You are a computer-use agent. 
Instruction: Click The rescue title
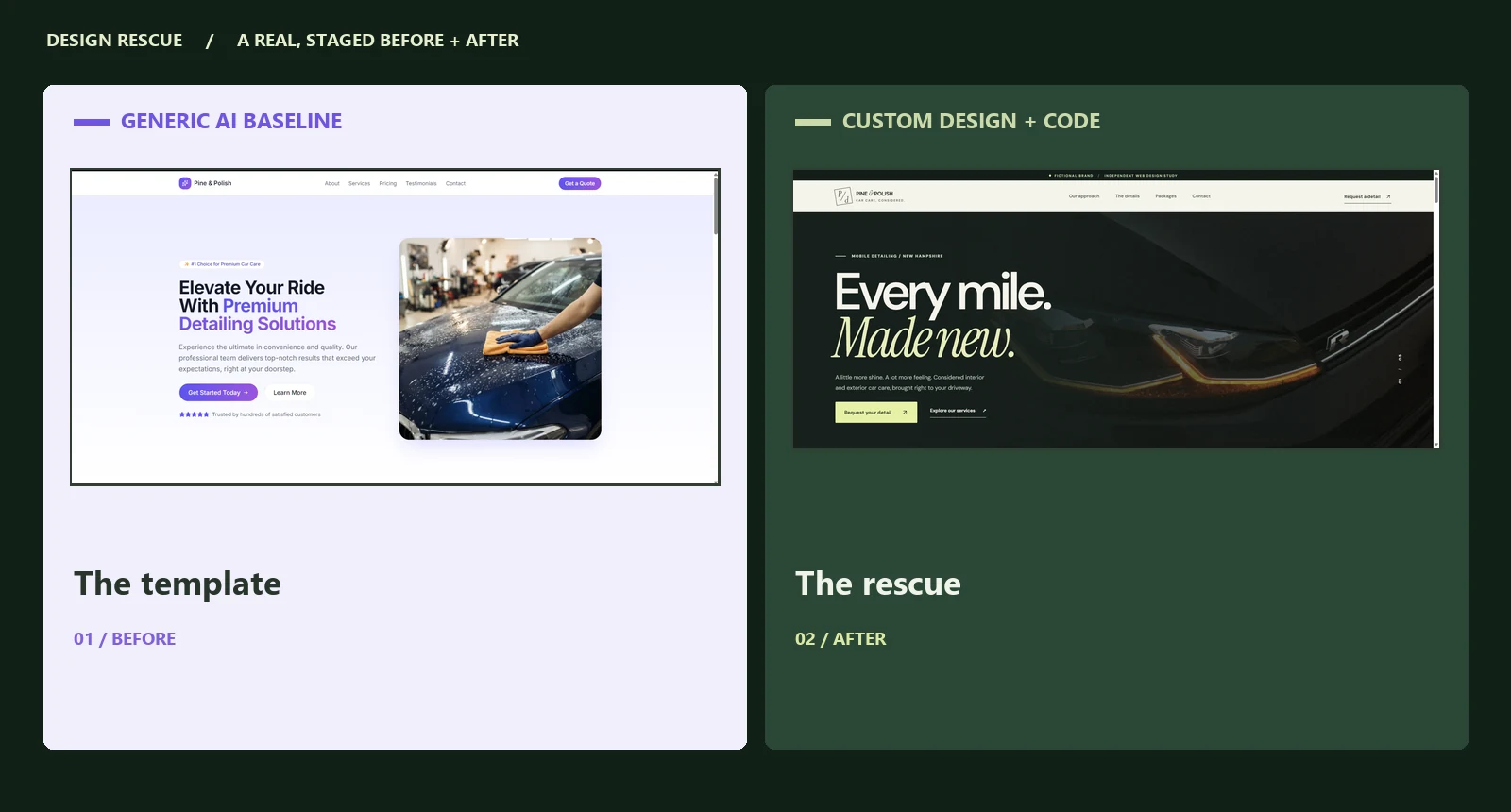(878, 584)
